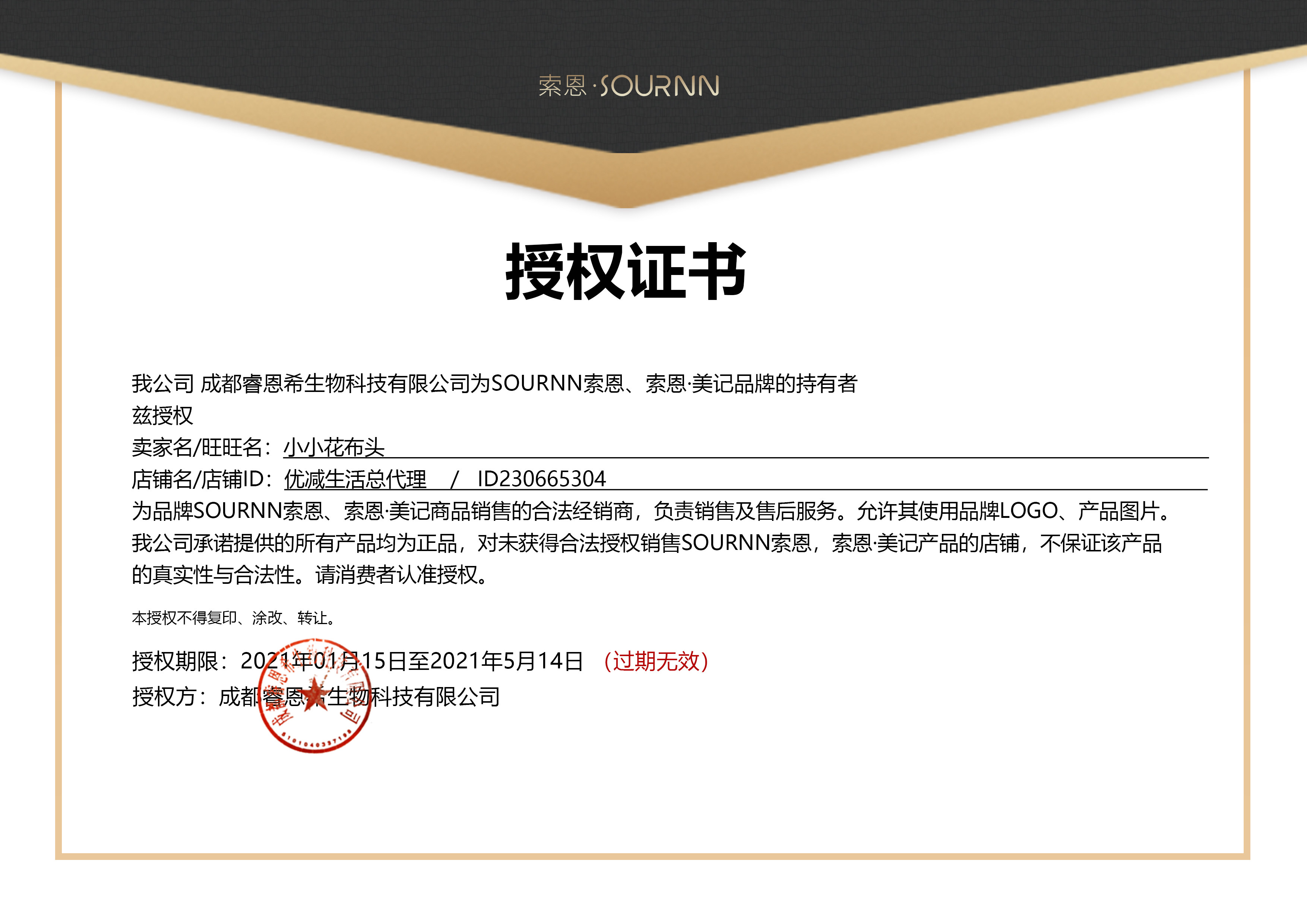Viewport: 1307px width, 924px height.
Task: Click the SOURNN wordmark letters
Action: [666, 86]
